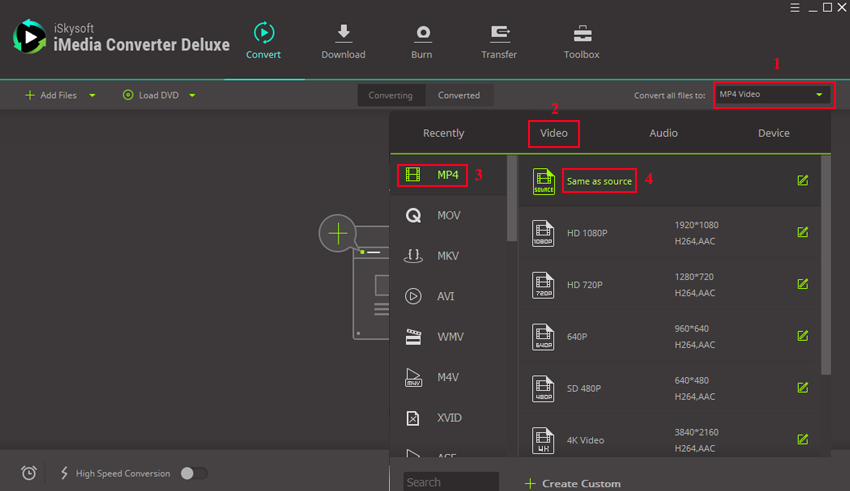Open the Convert section
This screenshot has height=491, width=850.
click(263, 41)
